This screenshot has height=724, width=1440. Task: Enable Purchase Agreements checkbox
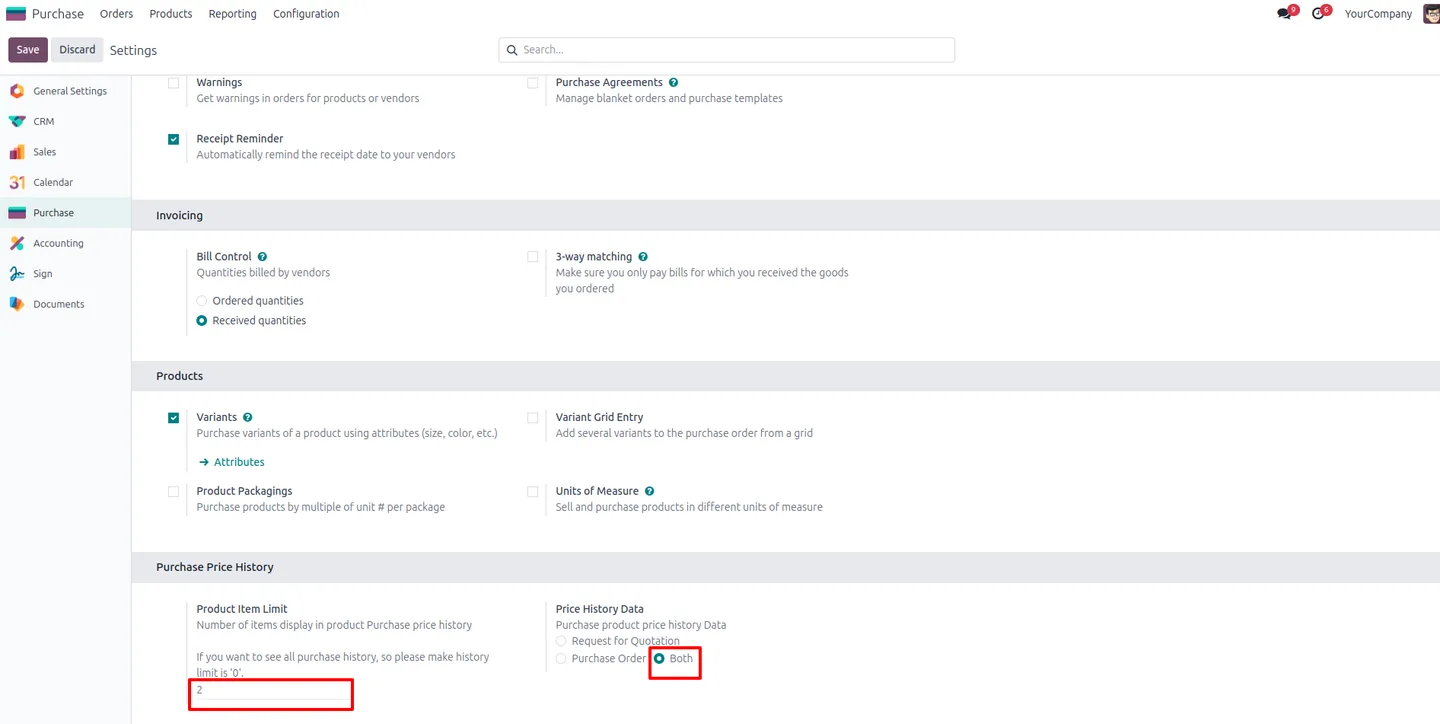pos(533,83)
